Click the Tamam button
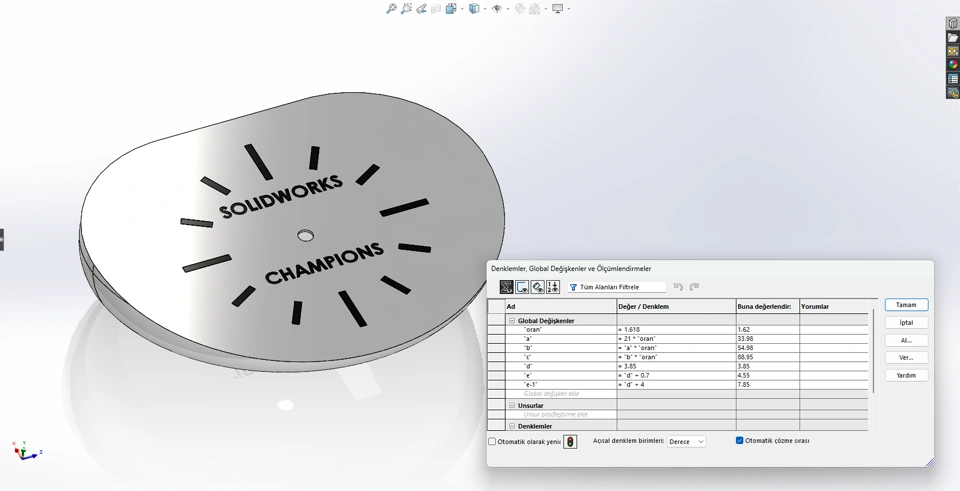The width and height of the screenshot is (960, 491). pyautogui.click(x=906, y=305)
